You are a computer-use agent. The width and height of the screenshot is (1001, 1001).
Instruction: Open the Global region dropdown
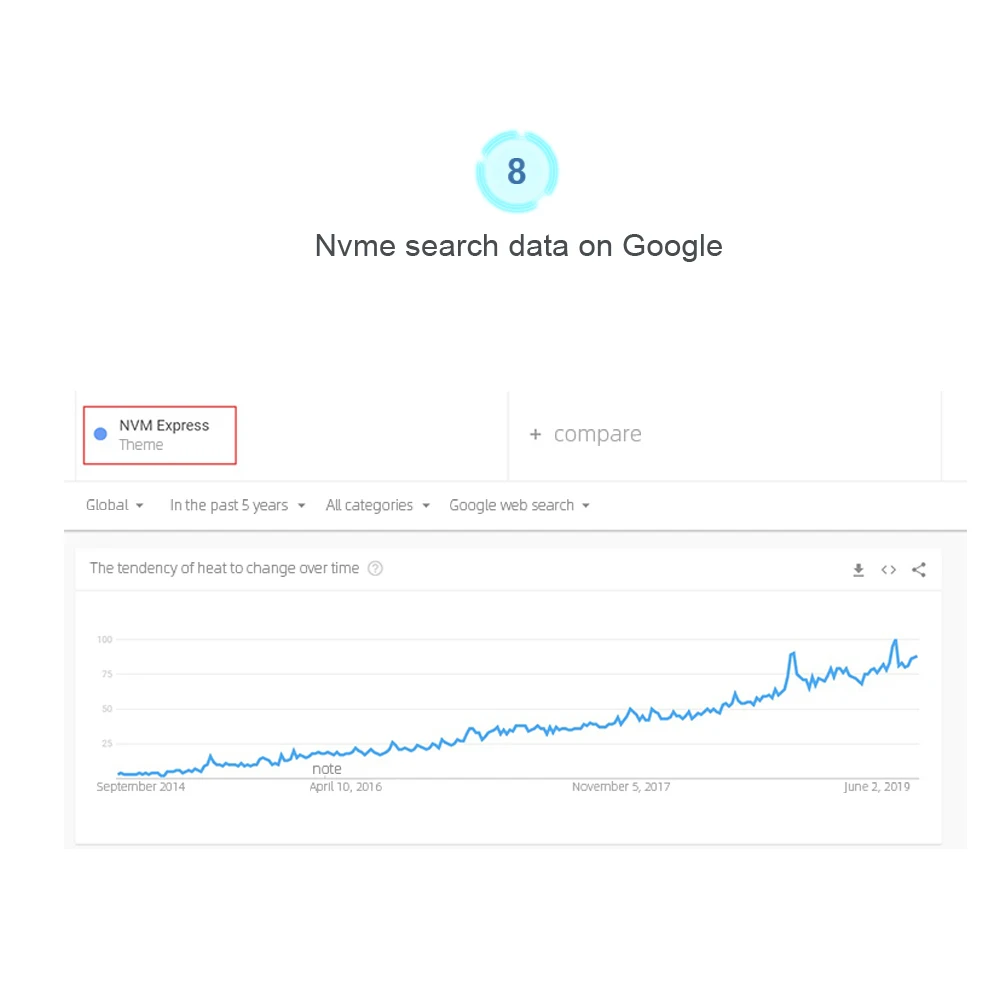tap(114, 505)
